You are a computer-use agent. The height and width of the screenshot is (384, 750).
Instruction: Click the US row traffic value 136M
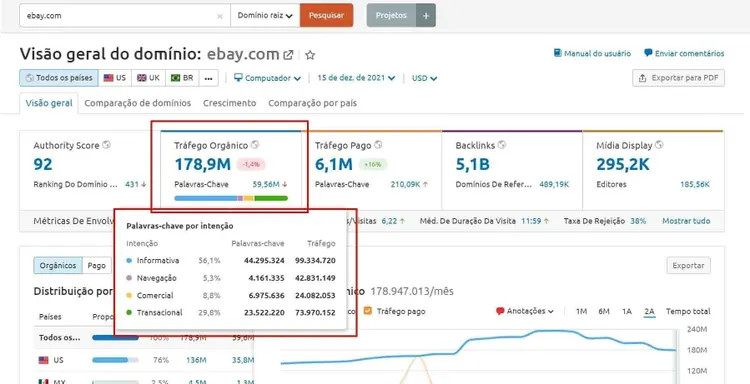point(196,360)
